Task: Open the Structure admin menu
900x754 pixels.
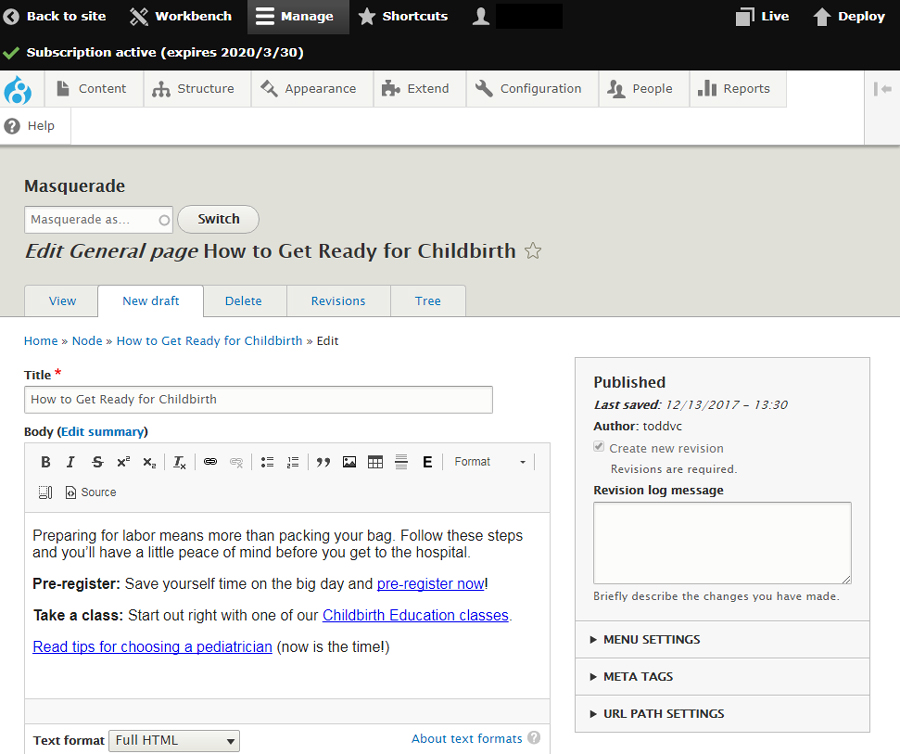Action: [194, 89]
